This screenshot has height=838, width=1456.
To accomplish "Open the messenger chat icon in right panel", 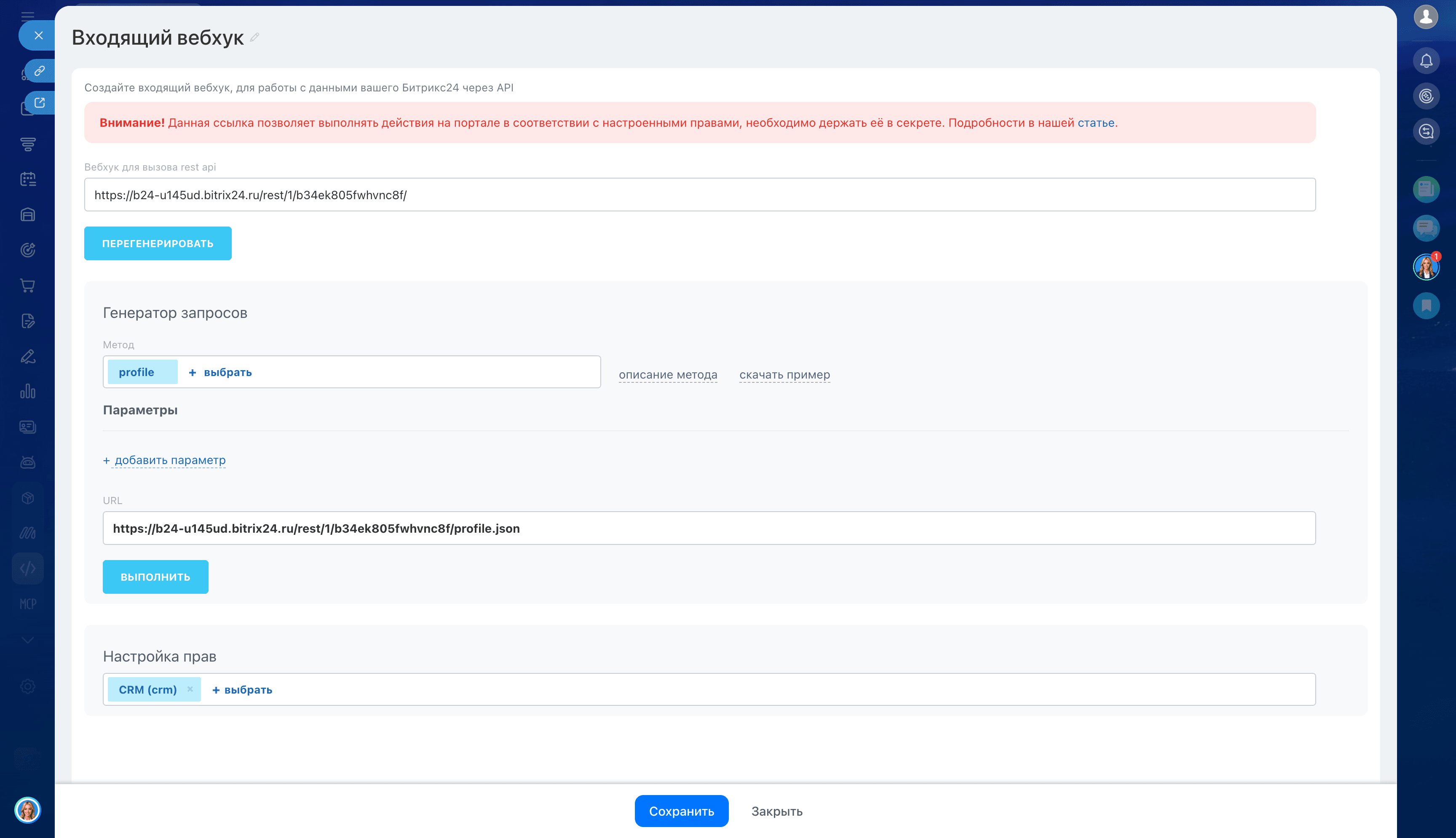I will tap(1426, 228).
